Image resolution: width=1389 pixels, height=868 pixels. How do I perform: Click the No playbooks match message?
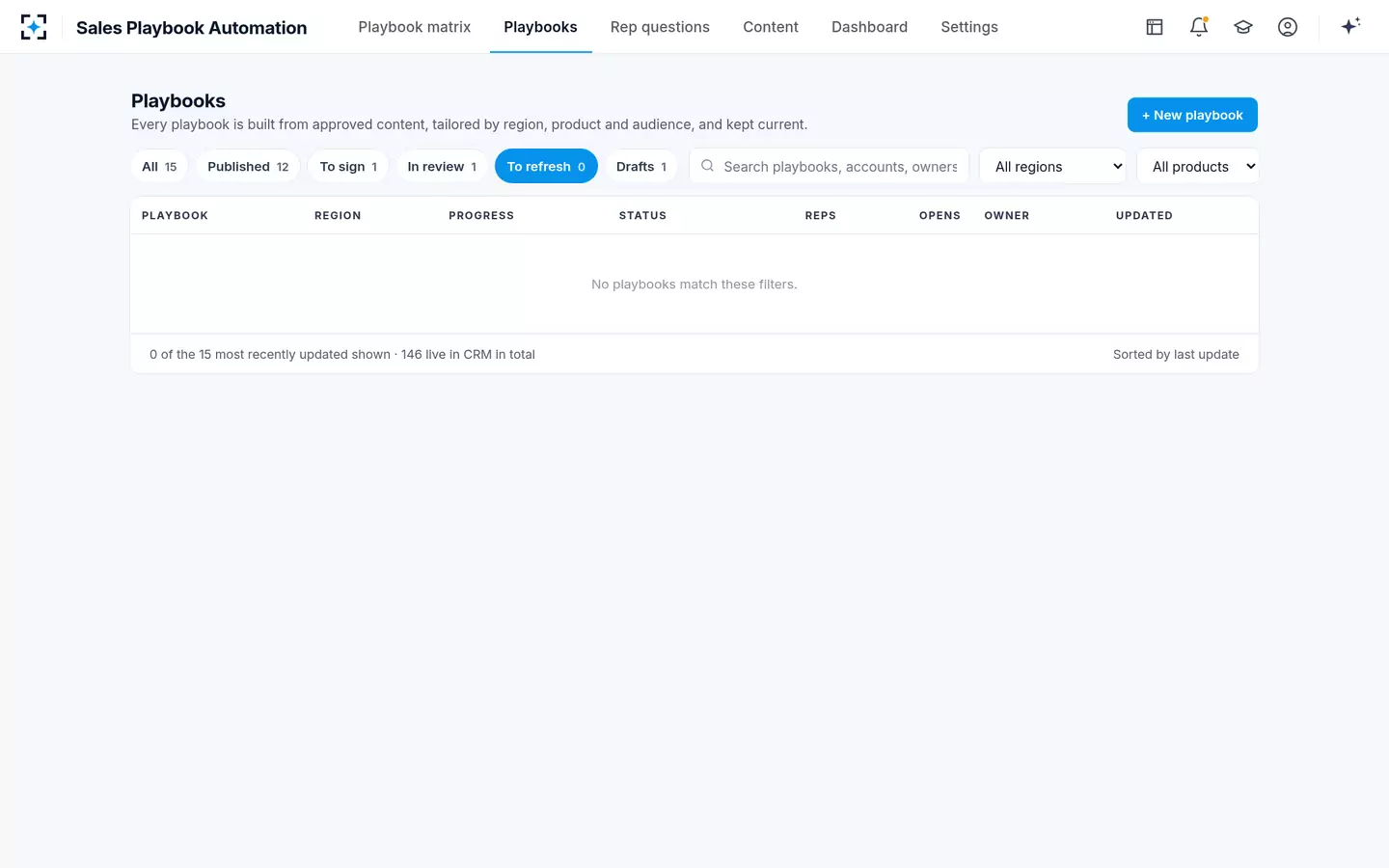(x=694, y=285)
